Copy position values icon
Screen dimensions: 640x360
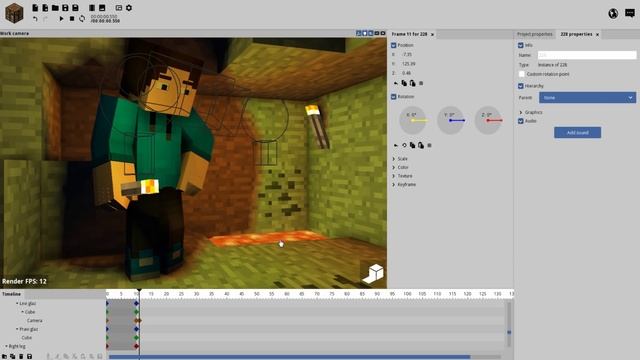coord(404,83)
